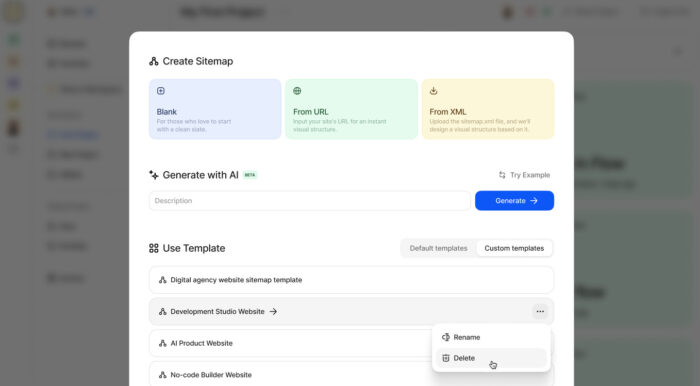
Task: Click the Use Template grid icon
Action: coord(154,248)
